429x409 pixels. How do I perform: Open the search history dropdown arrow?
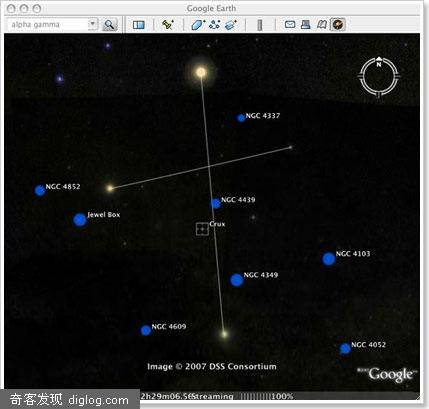(x=93, y=24)
